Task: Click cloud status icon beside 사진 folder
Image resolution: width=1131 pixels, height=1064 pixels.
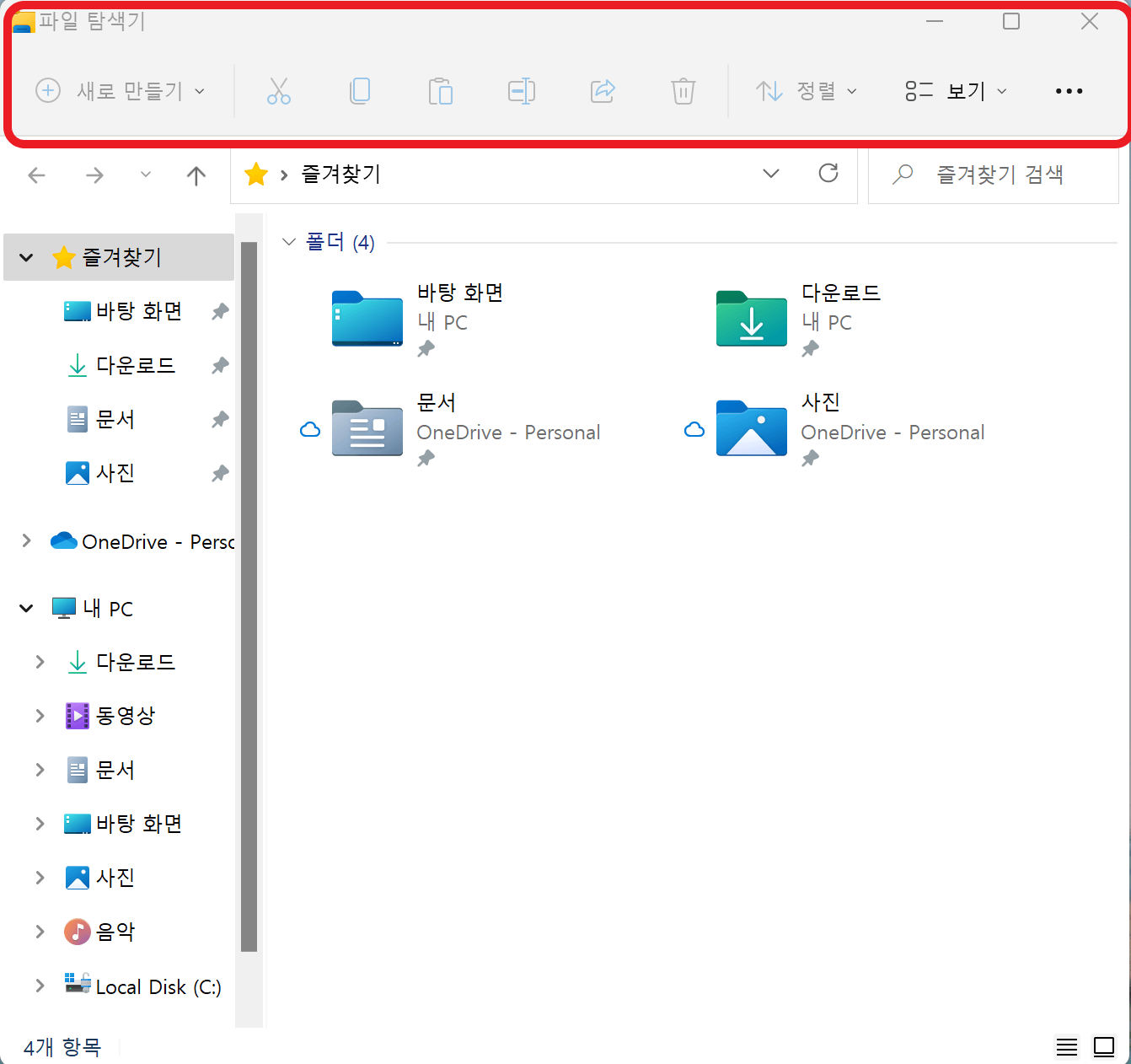Action: coord(694,430)
